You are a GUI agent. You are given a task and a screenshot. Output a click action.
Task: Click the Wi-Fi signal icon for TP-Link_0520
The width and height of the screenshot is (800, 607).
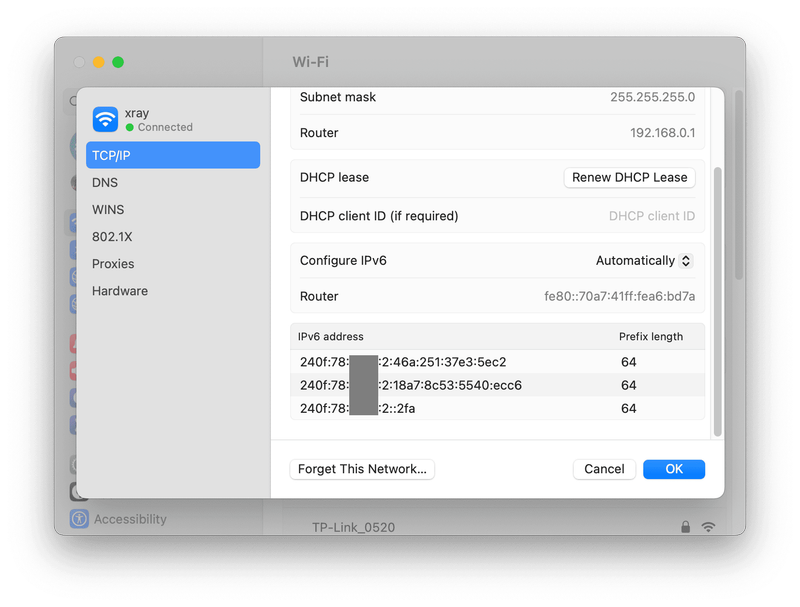(x=708, y=527)
